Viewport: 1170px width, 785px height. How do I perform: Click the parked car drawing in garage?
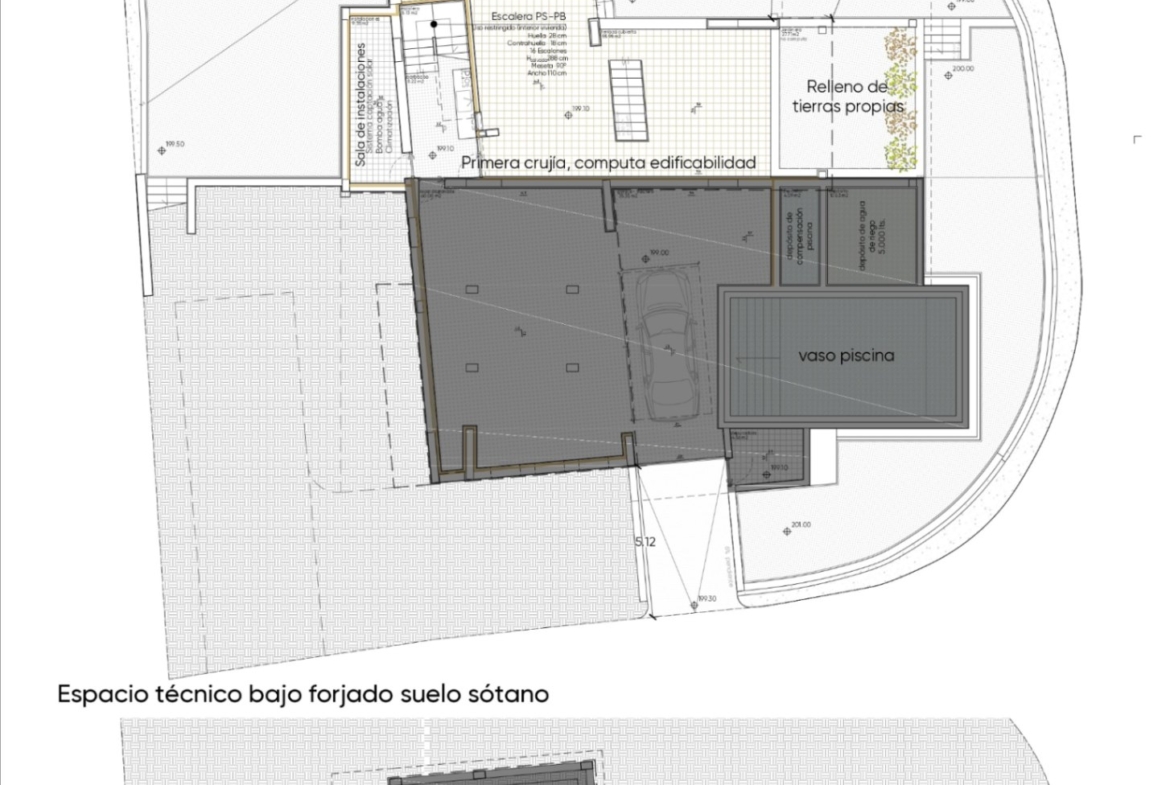[666, 347]
